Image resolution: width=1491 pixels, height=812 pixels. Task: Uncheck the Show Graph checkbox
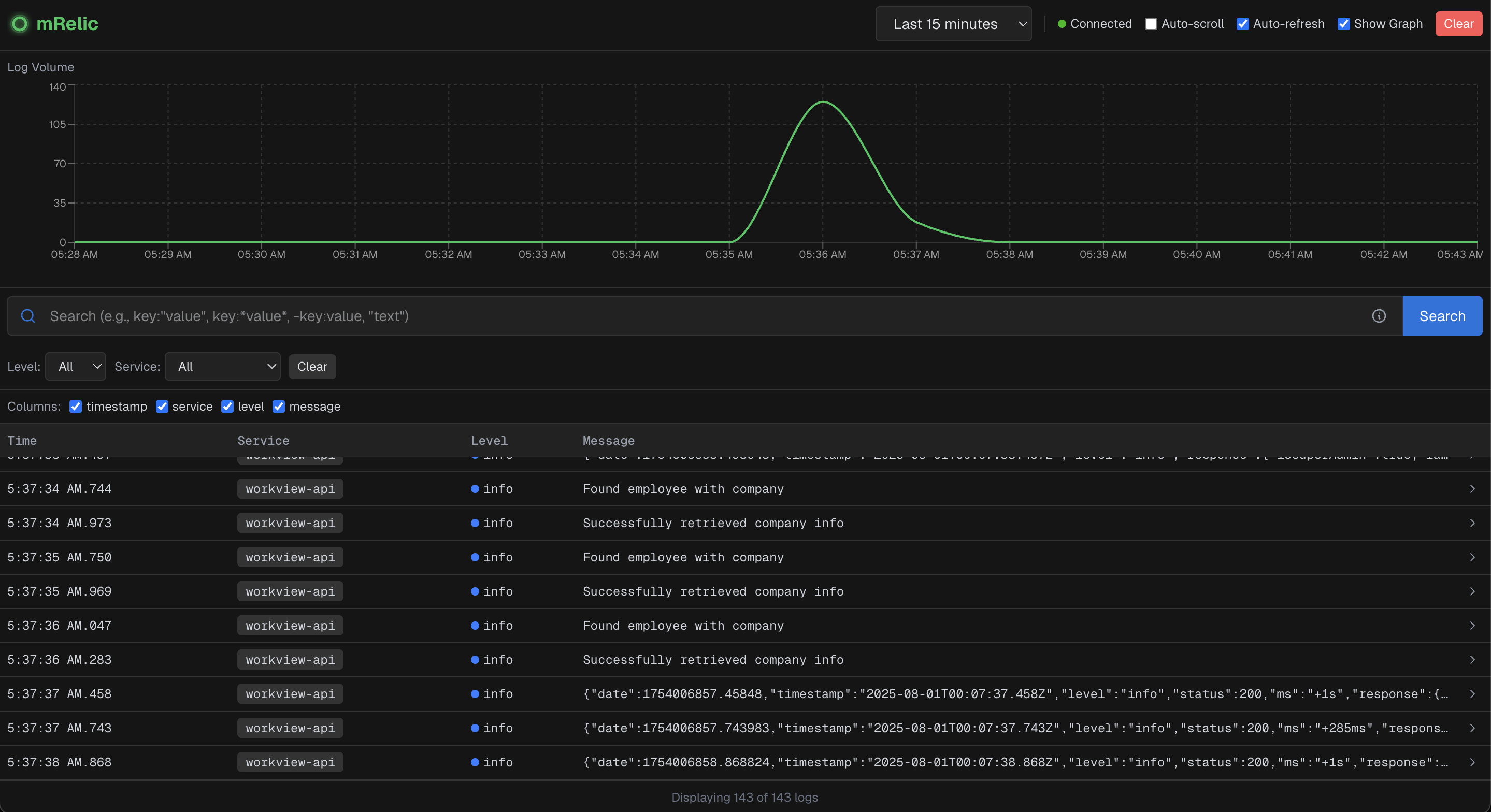pyautogui.click(x=1343, y=24)
